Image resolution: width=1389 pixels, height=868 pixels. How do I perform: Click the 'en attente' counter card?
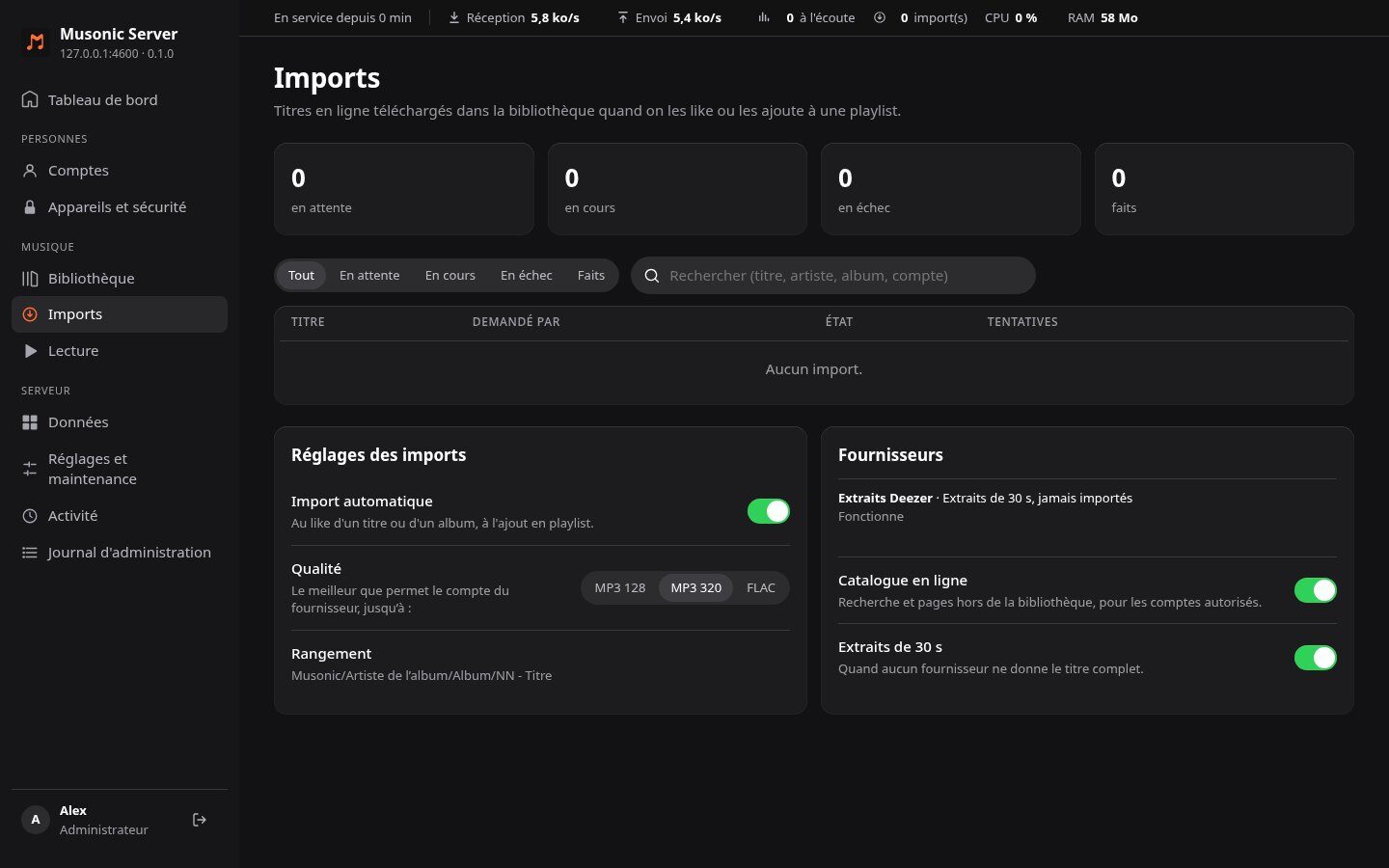point(404,189)
